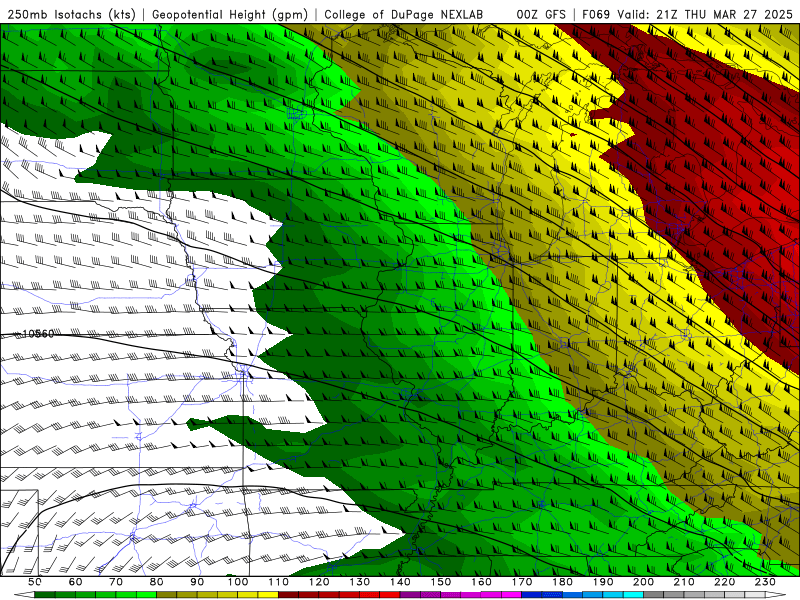Click the 70 value on the color scale
Screen dimensions: 800x600
click(x=116, y=582)
